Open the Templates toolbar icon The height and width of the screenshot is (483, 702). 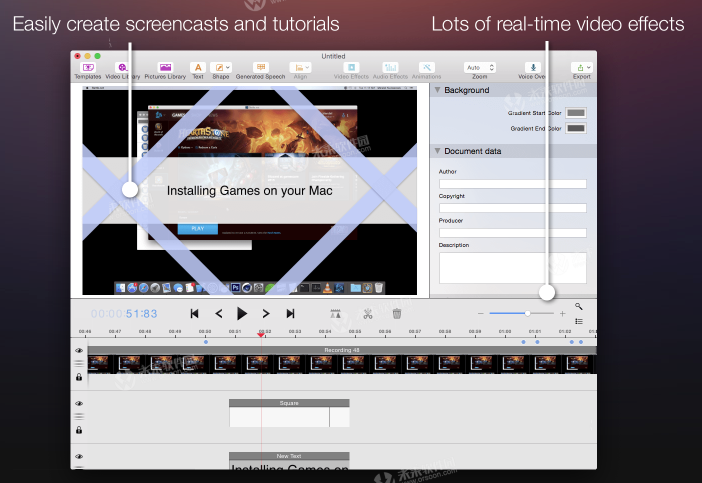[88, 68]
